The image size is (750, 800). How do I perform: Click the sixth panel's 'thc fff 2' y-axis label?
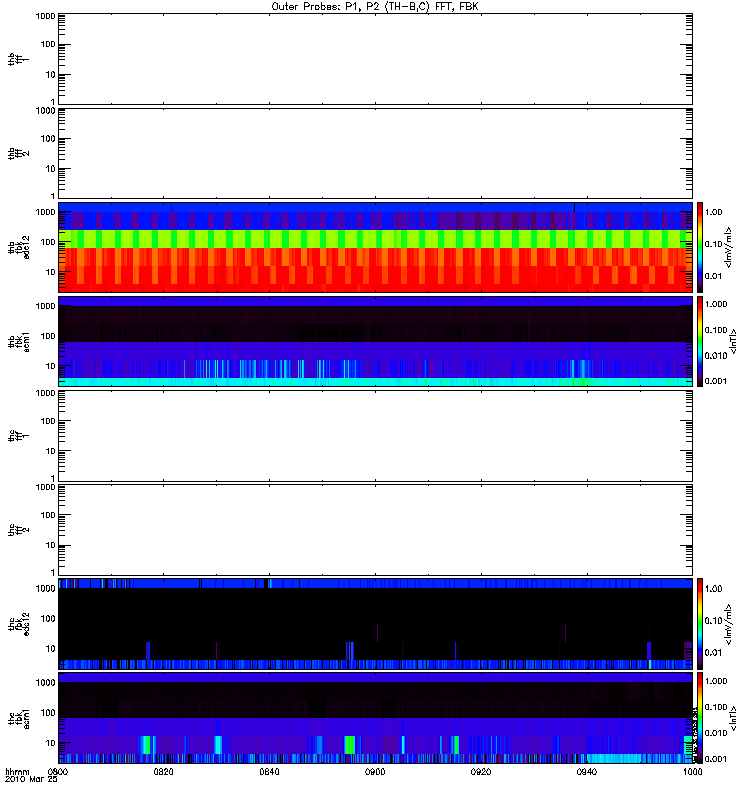(18, 530)
